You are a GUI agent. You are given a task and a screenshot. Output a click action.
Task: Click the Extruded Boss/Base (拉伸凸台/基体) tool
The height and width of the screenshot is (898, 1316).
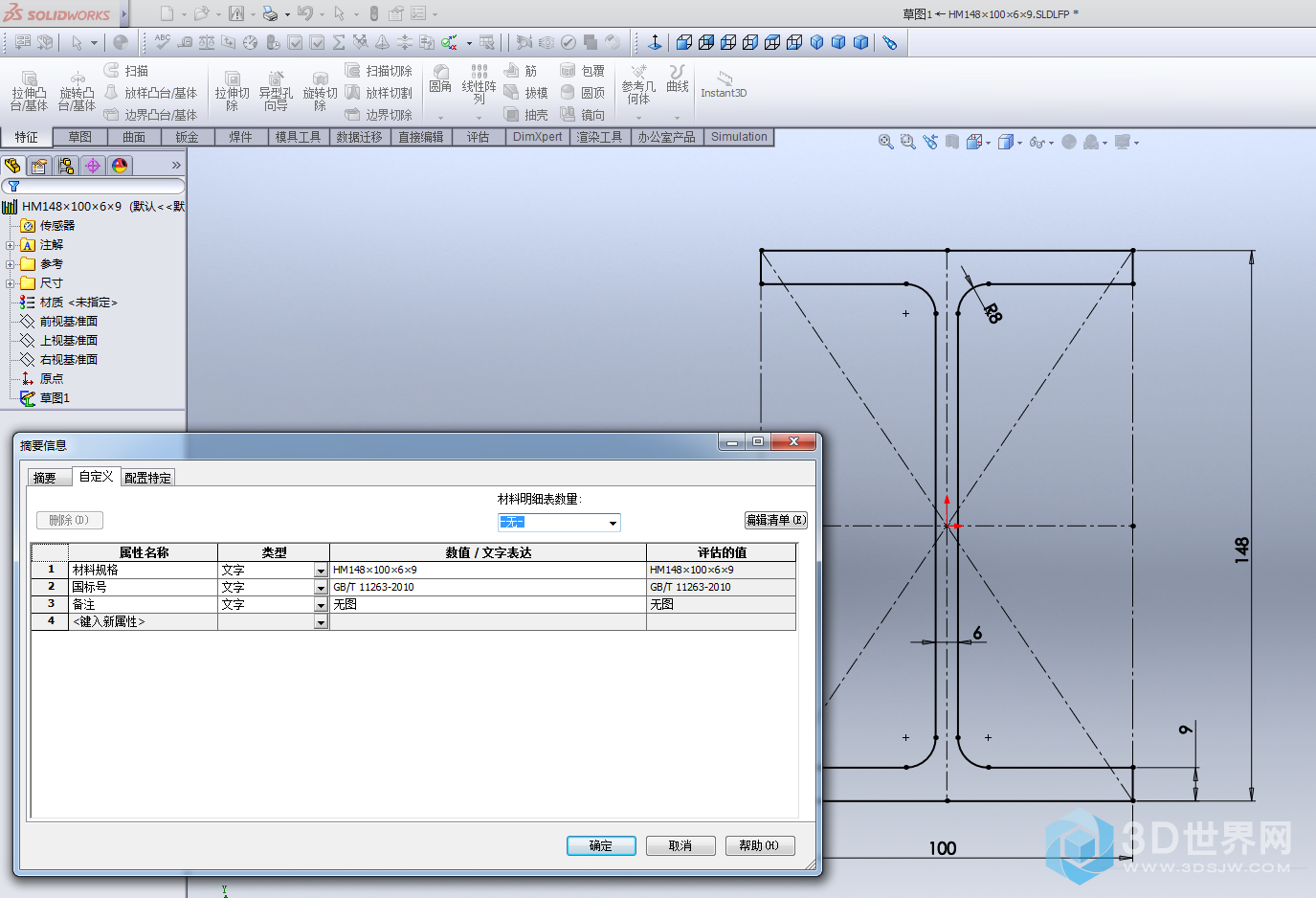(30, 91)
